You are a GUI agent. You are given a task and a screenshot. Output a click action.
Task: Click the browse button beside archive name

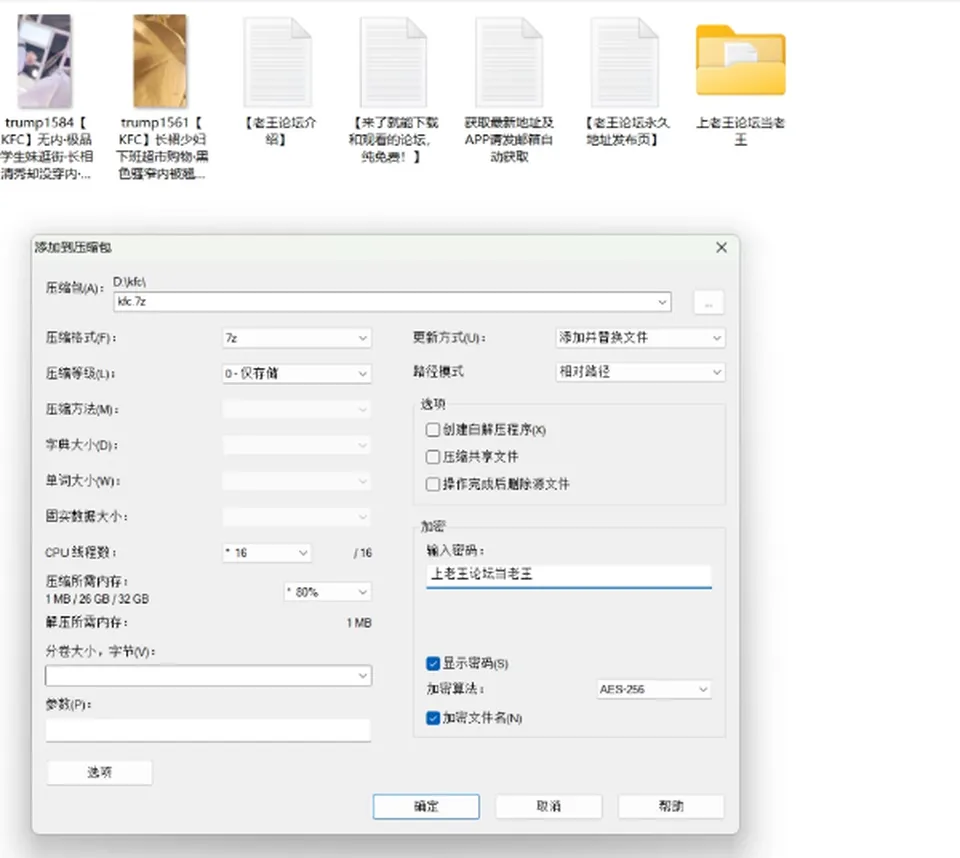tap(708, 303)
